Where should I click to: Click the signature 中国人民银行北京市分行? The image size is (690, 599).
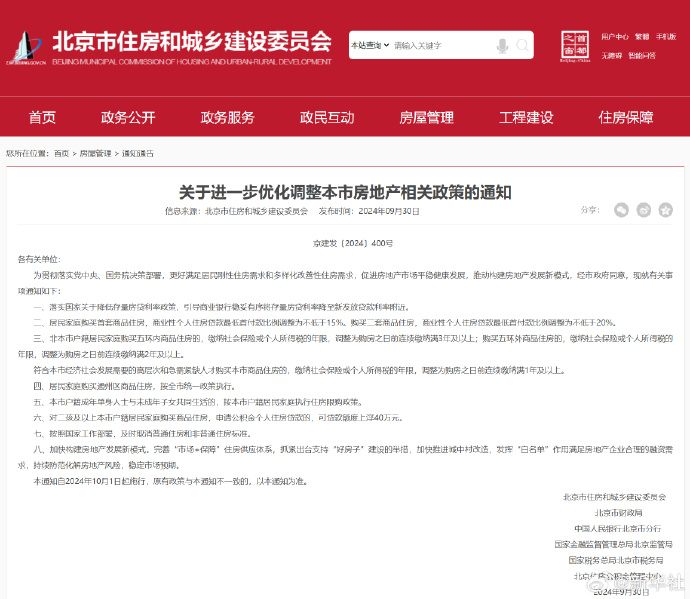[617, 529]
